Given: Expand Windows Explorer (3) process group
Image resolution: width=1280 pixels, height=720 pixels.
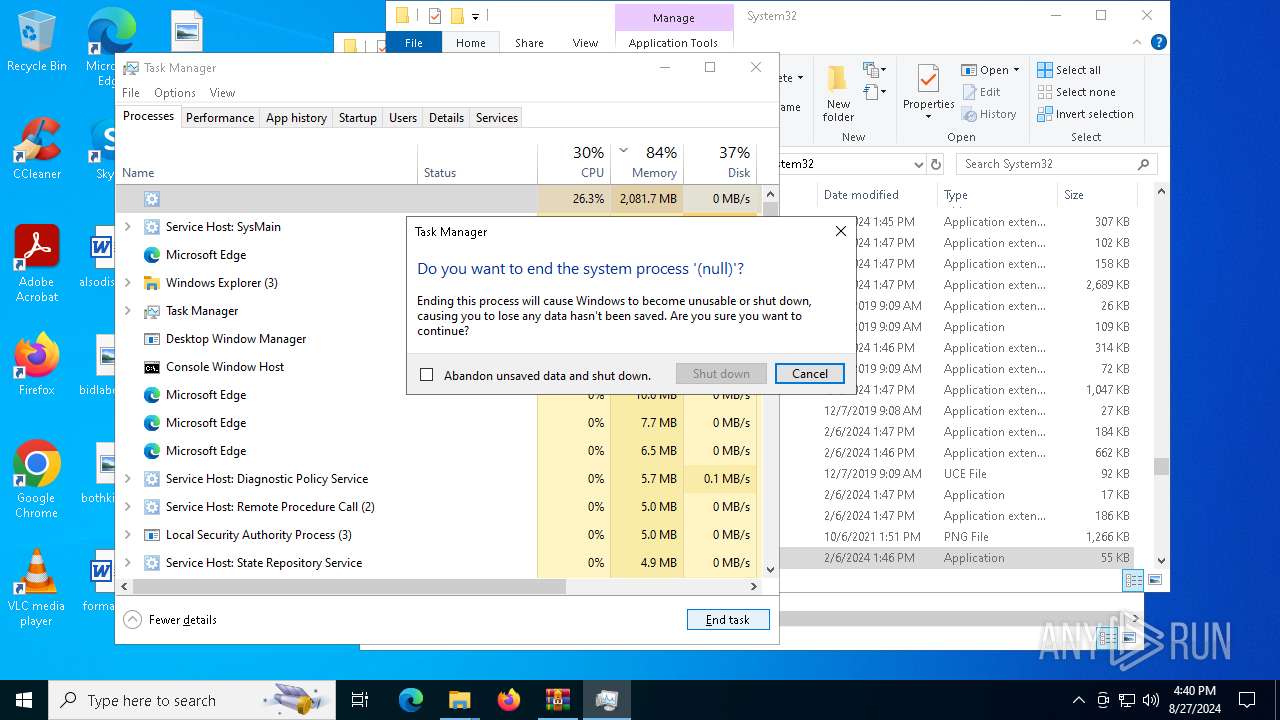Looking at the screenshot, I should 127,283.
